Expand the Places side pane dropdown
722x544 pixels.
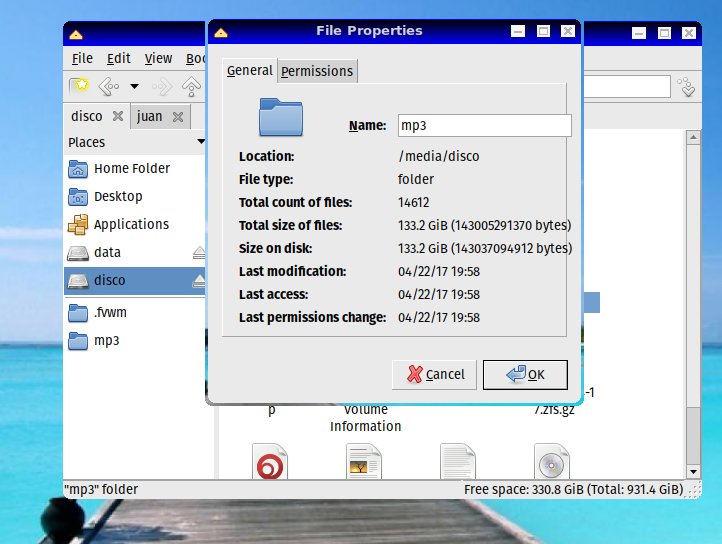pos(201,143)
